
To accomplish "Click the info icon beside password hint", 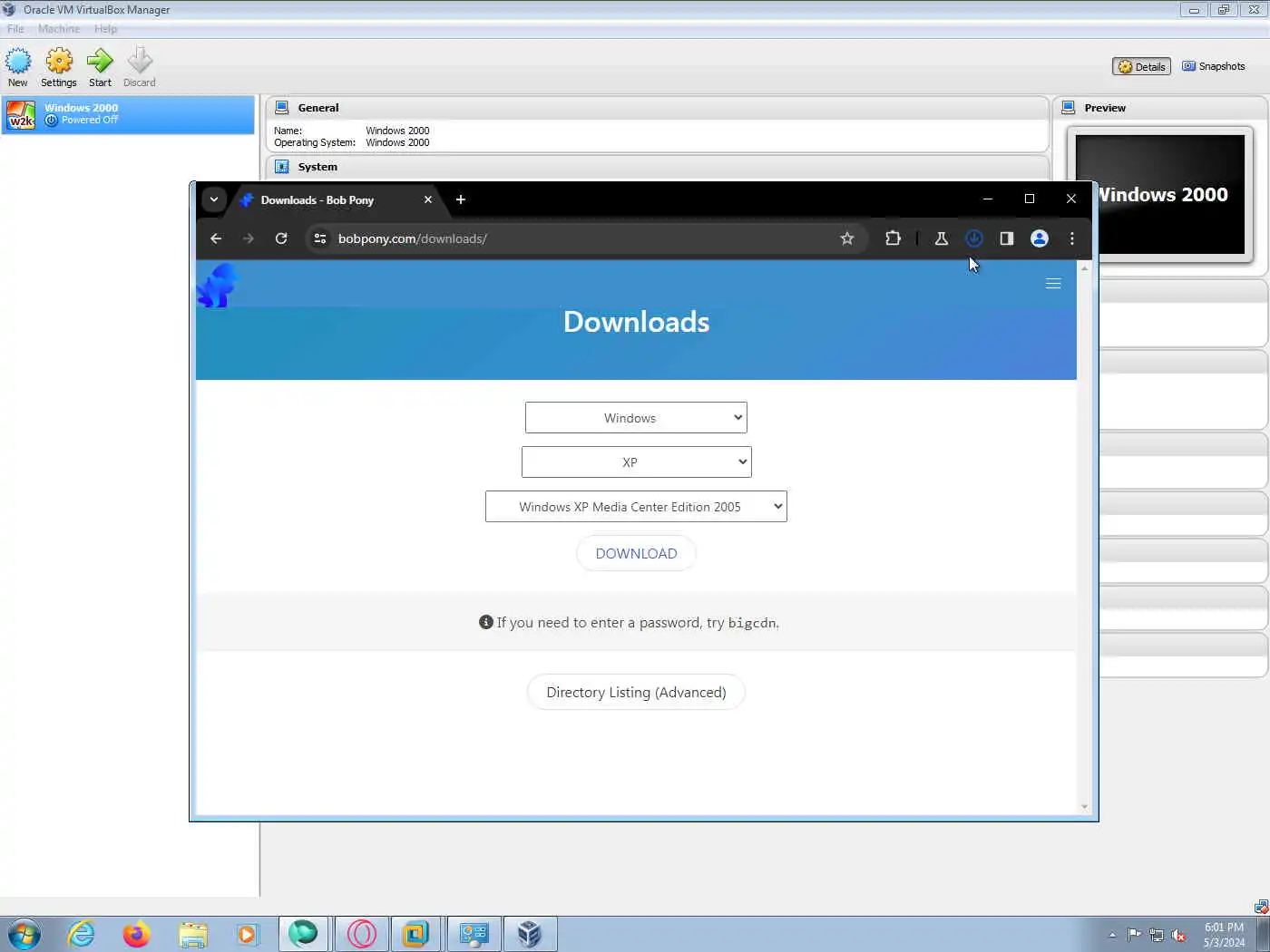I will point(486,622).
